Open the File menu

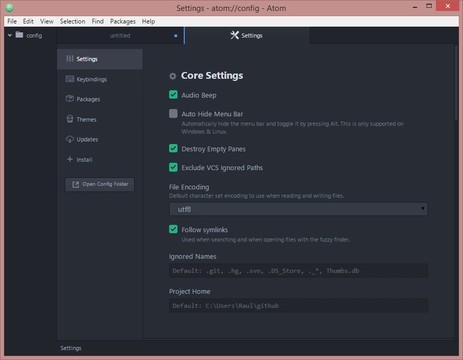point(12,21)
